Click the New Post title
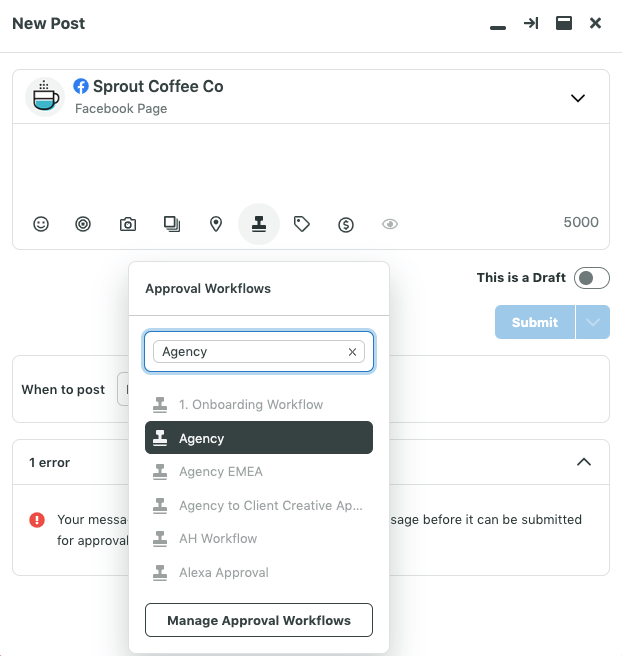622x656 pixels. 49,23
